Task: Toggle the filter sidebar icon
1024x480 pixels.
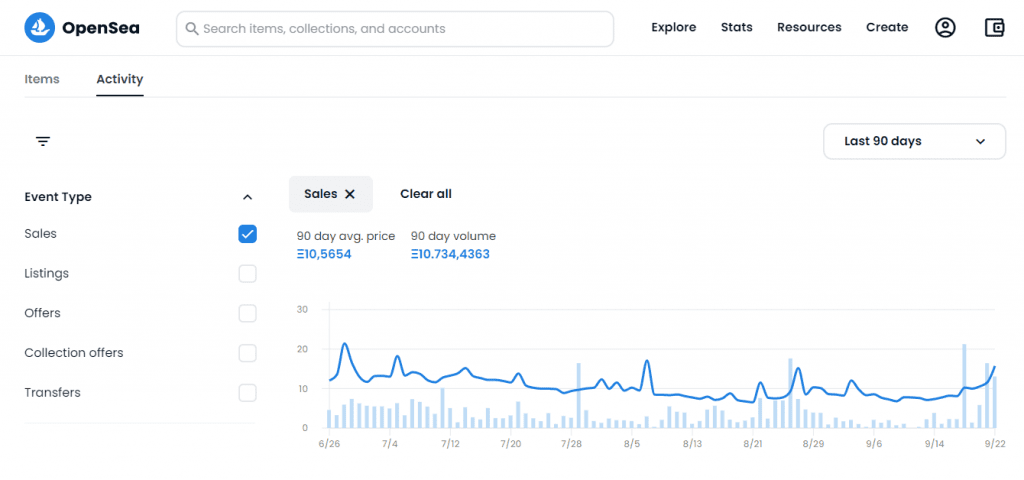Action: (43, 141)
